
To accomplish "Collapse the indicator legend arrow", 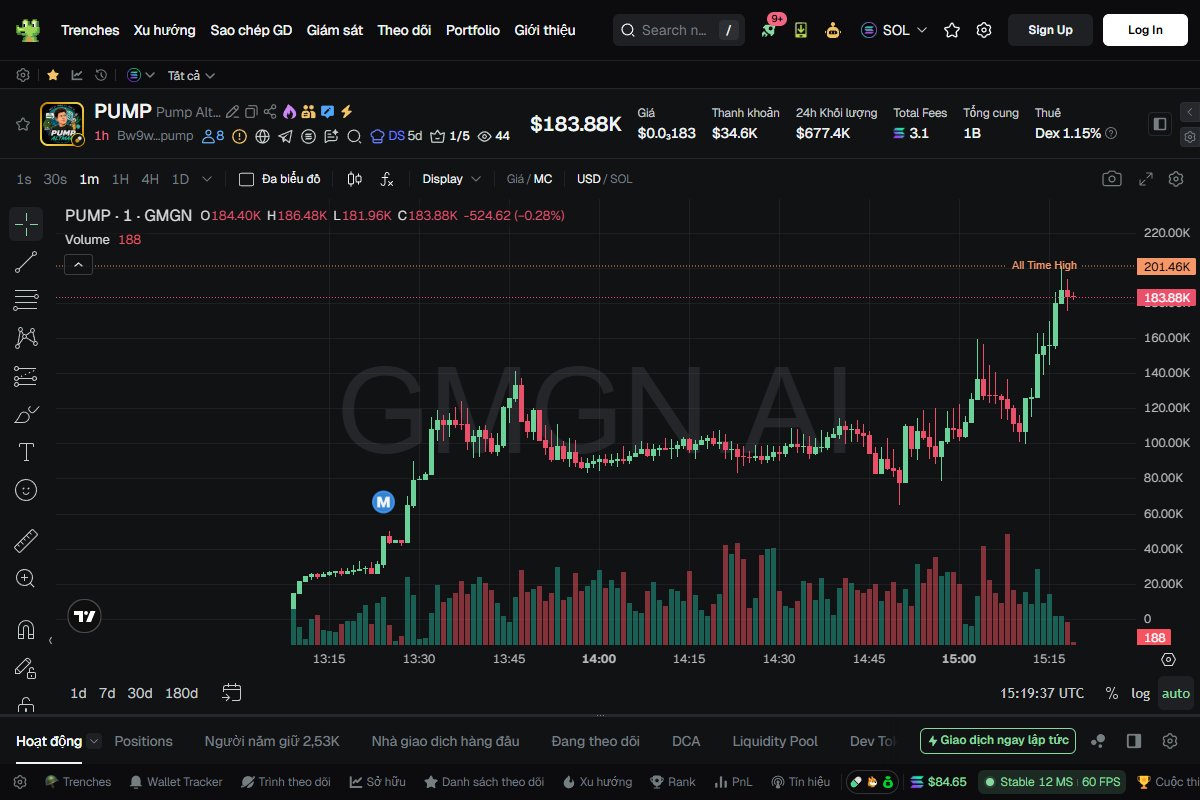I will 78,265.
